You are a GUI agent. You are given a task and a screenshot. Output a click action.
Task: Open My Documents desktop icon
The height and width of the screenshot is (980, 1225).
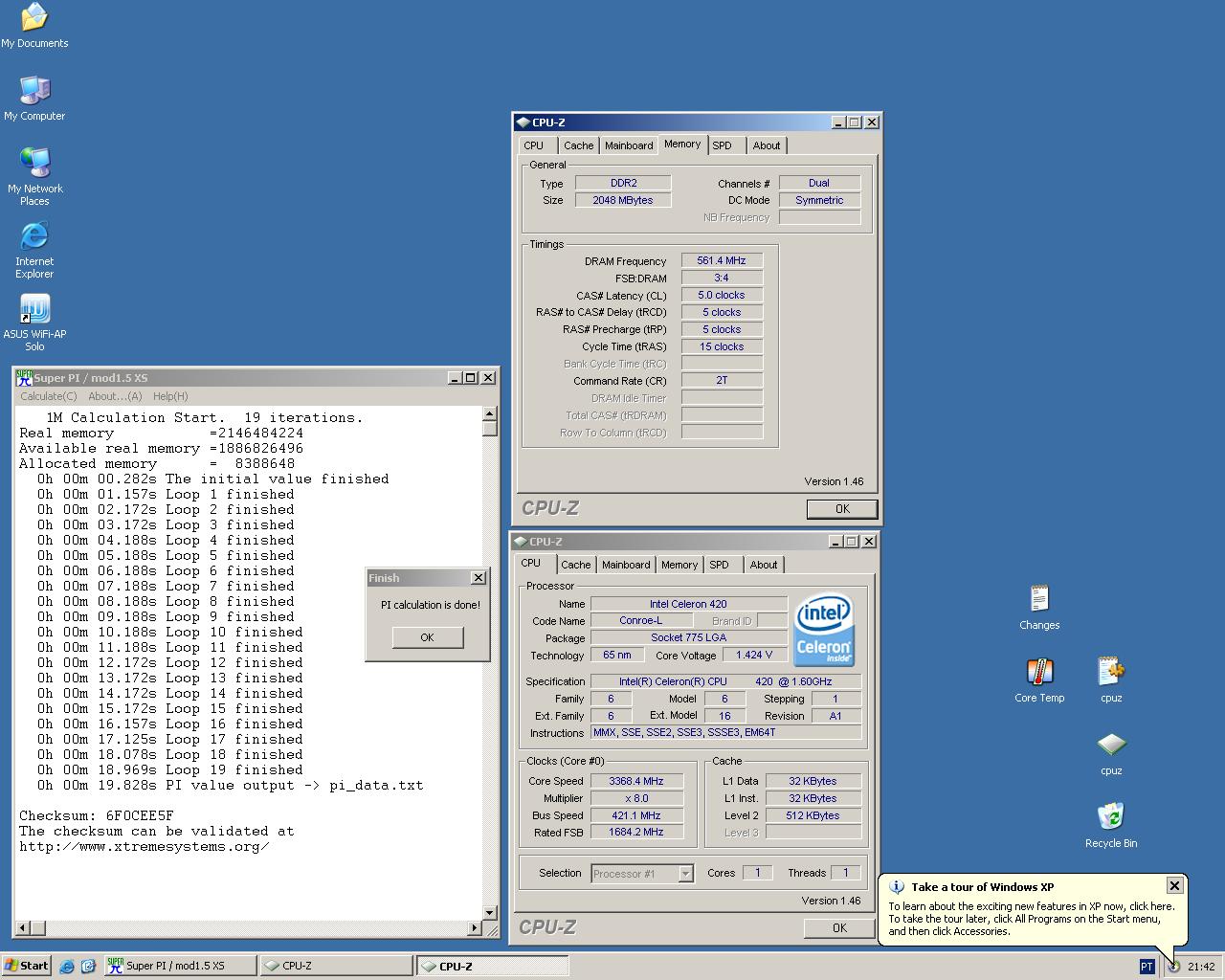[x=34, y=25]
